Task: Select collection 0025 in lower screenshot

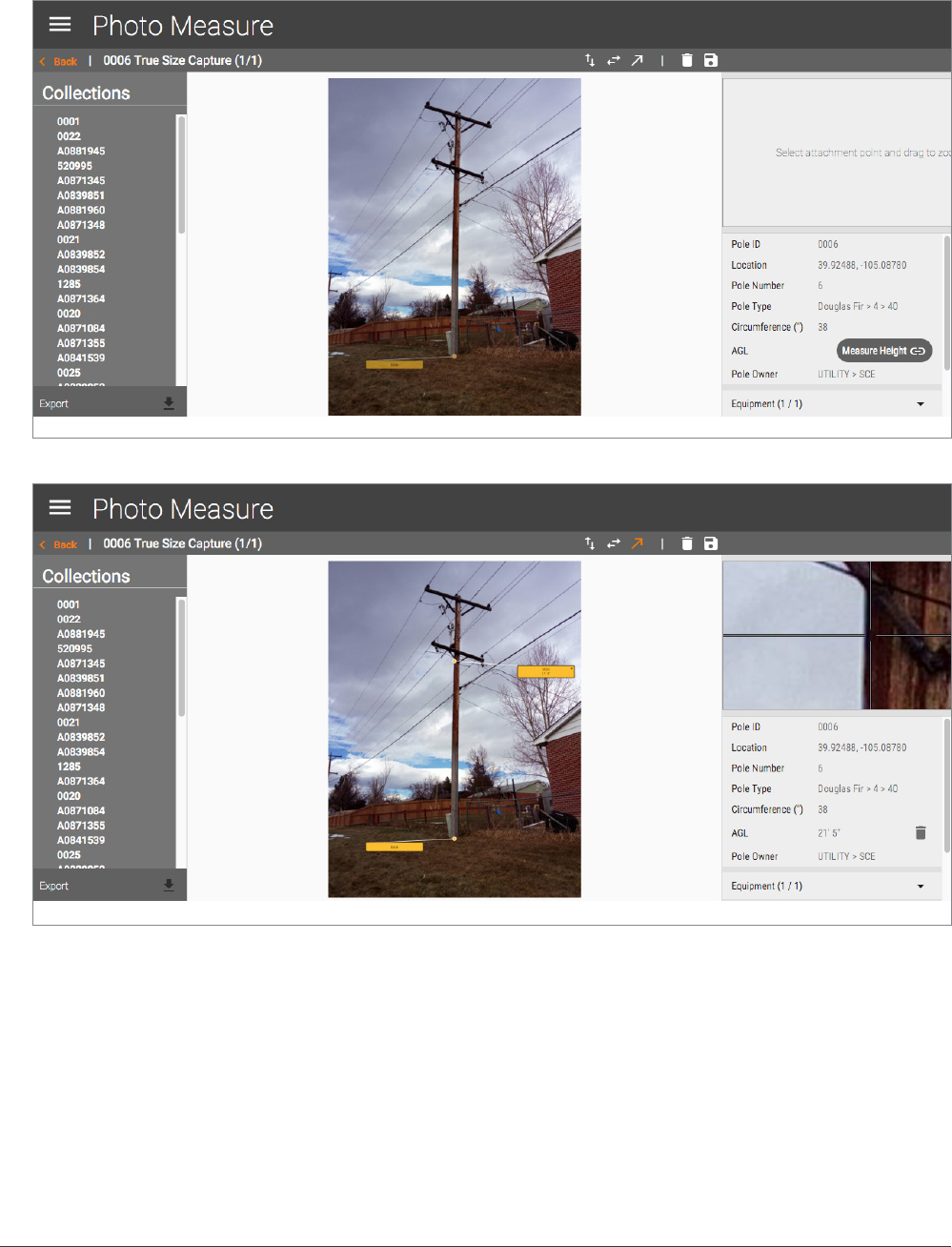Action: (x=69, y=855)
